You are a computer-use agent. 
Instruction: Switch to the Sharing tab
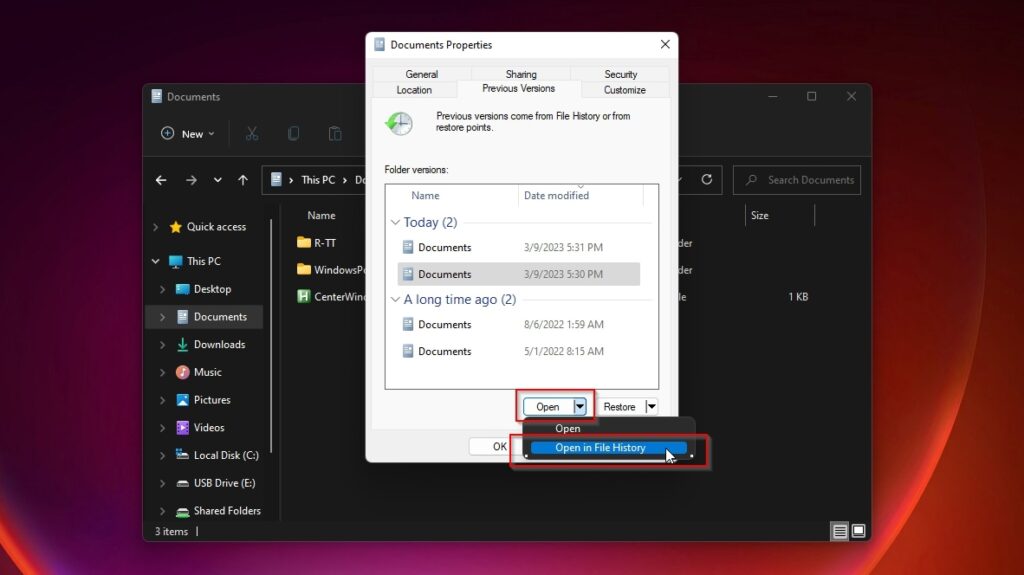pyautogui.click(x=520, y=74)
